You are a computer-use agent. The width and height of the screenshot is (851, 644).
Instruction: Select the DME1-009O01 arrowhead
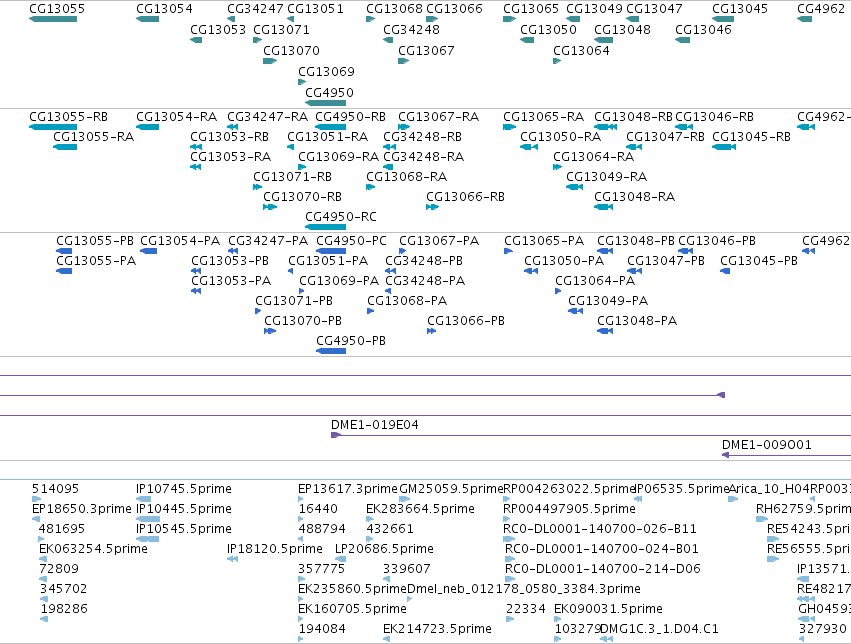(x=726, y=455)
